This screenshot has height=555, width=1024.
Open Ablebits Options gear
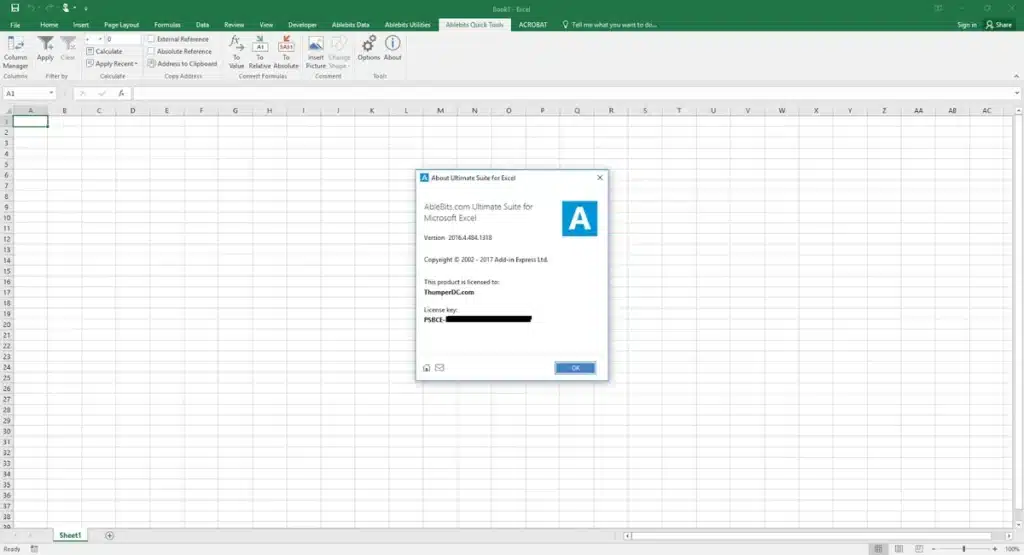[x=368, y=48]
